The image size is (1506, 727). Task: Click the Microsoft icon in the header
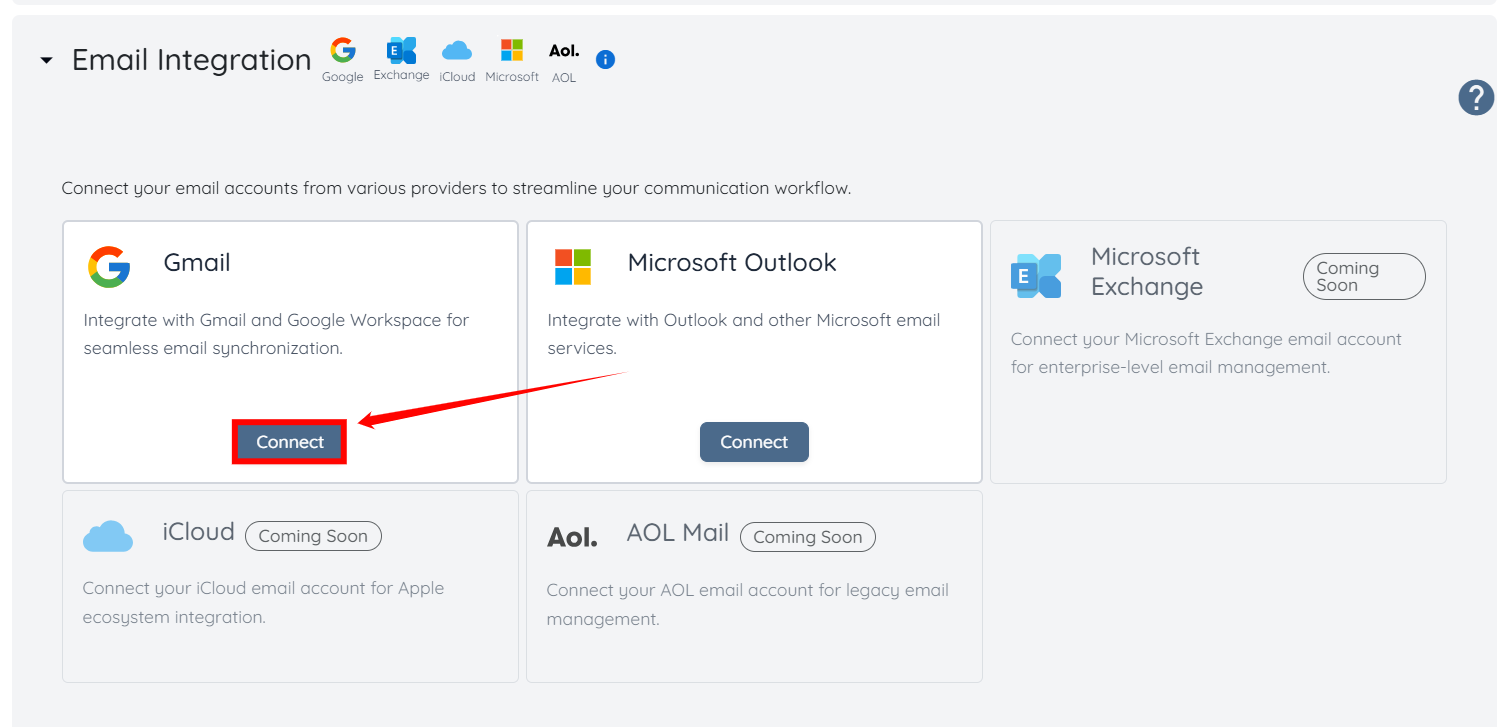coord(512,51)
